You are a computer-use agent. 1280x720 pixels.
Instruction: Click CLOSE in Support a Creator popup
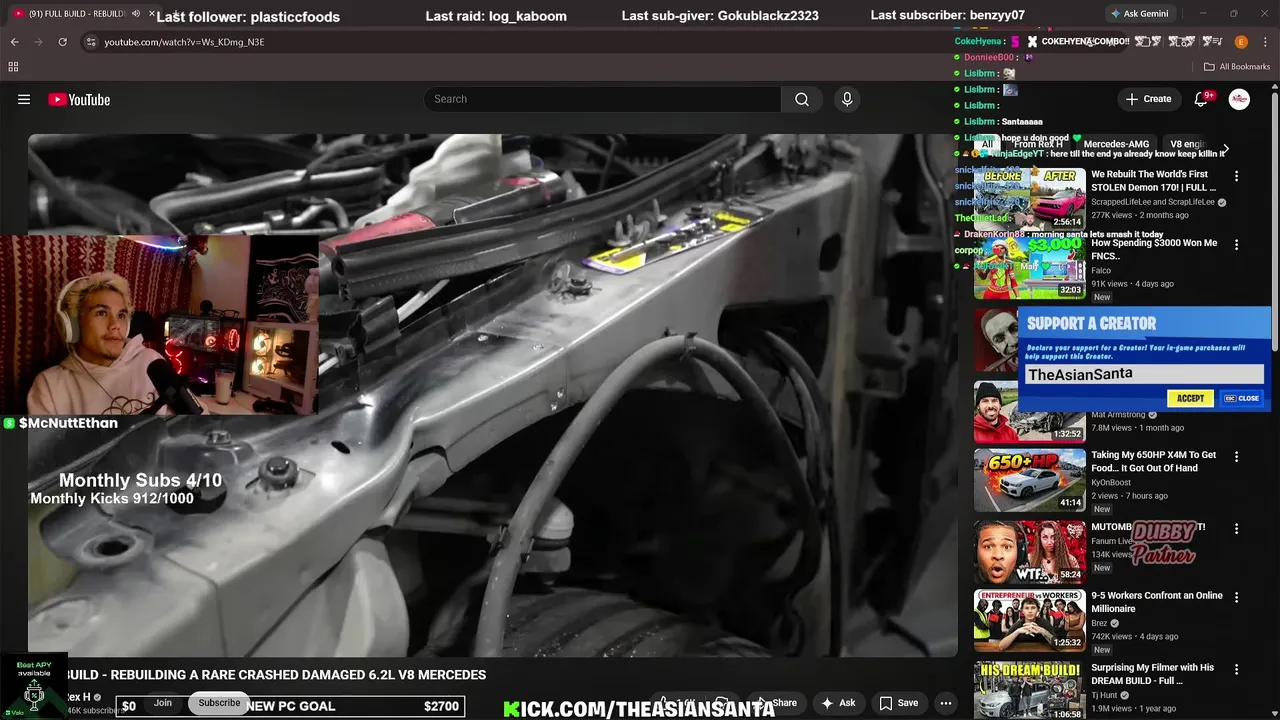click(1242, 398)
